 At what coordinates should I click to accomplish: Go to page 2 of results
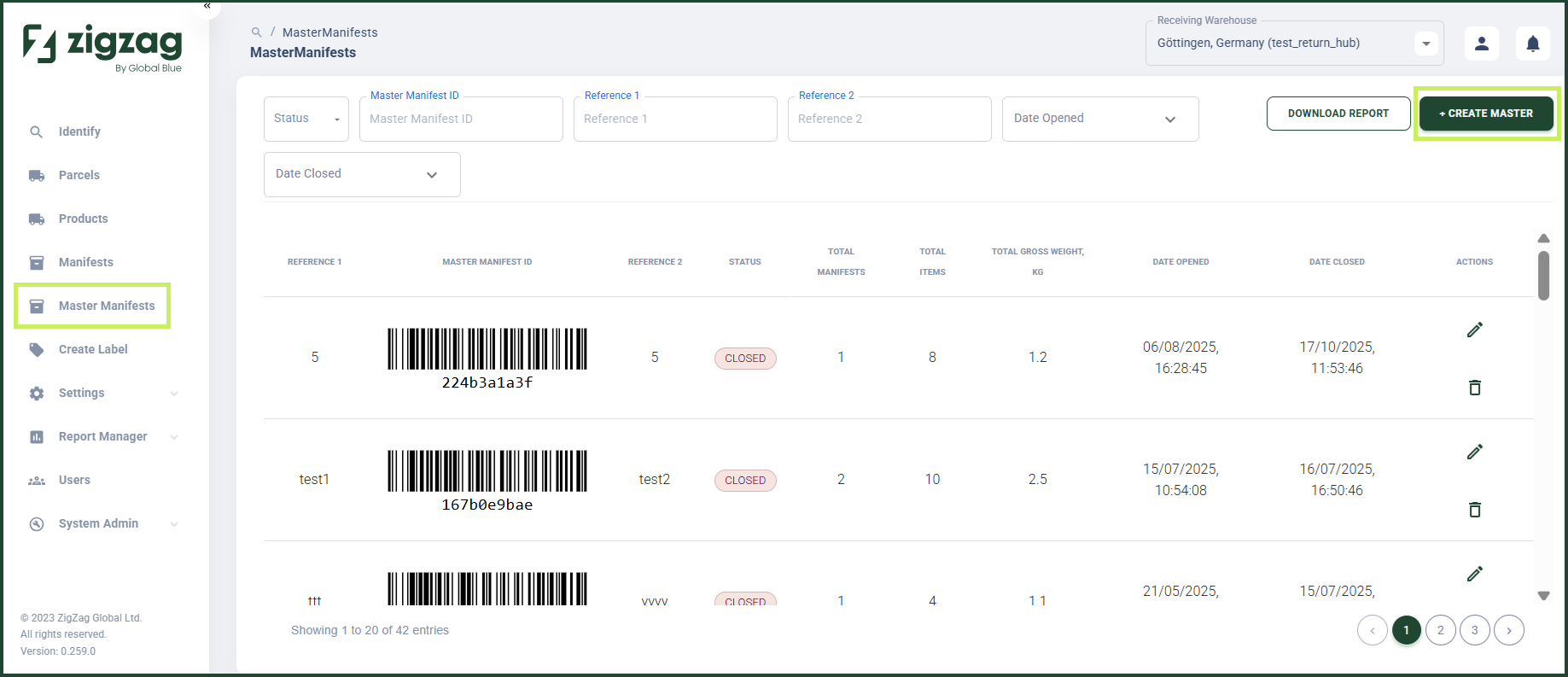point(1441,630)
